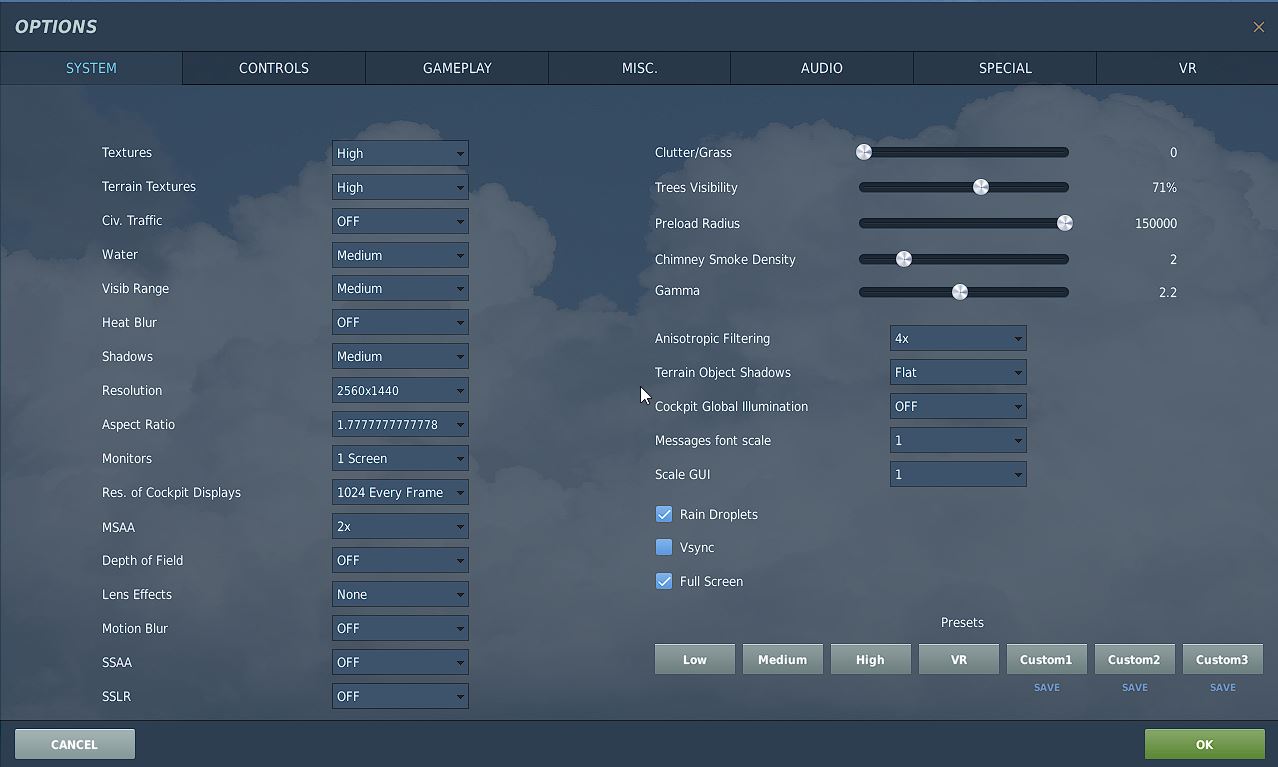The width and height of the screenshot is (1278, 767).
Task: Expand the Anisotropic Filtering dropdown
Action: (x=958, y=338)
